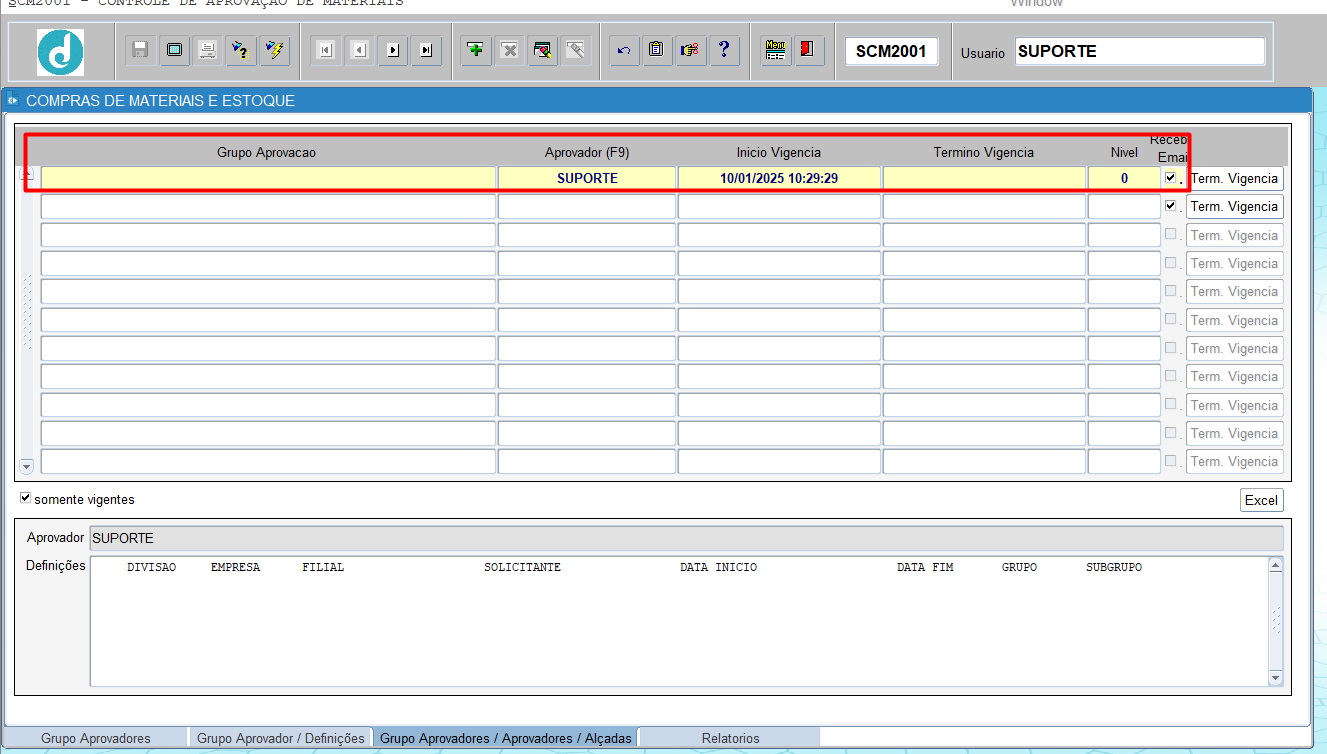Viewport: 1327px width, 754px height.
Task: Click the SCM2001 program code field
Action: (x=891, y=51)
